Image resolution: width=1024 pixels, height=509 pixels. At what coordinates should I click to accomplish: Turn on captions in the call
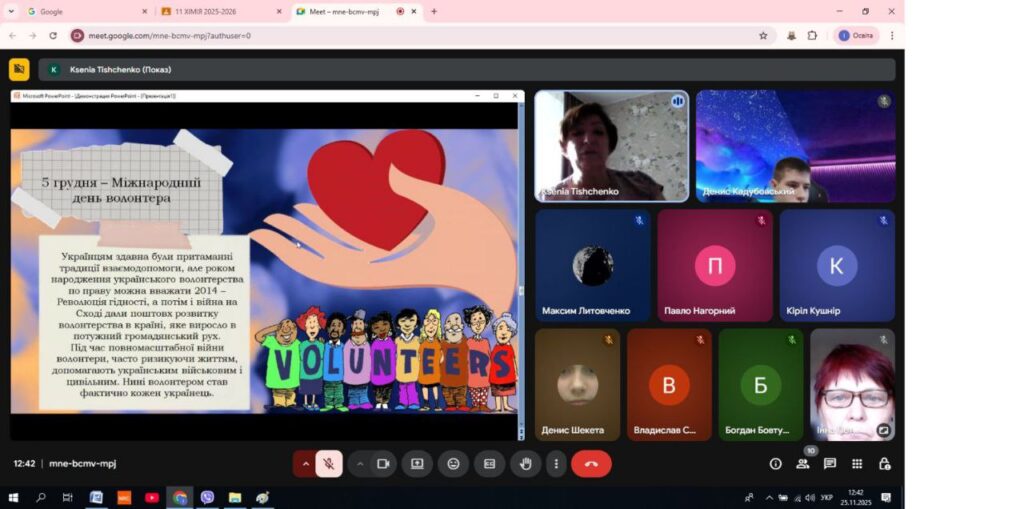coord(489,464)
